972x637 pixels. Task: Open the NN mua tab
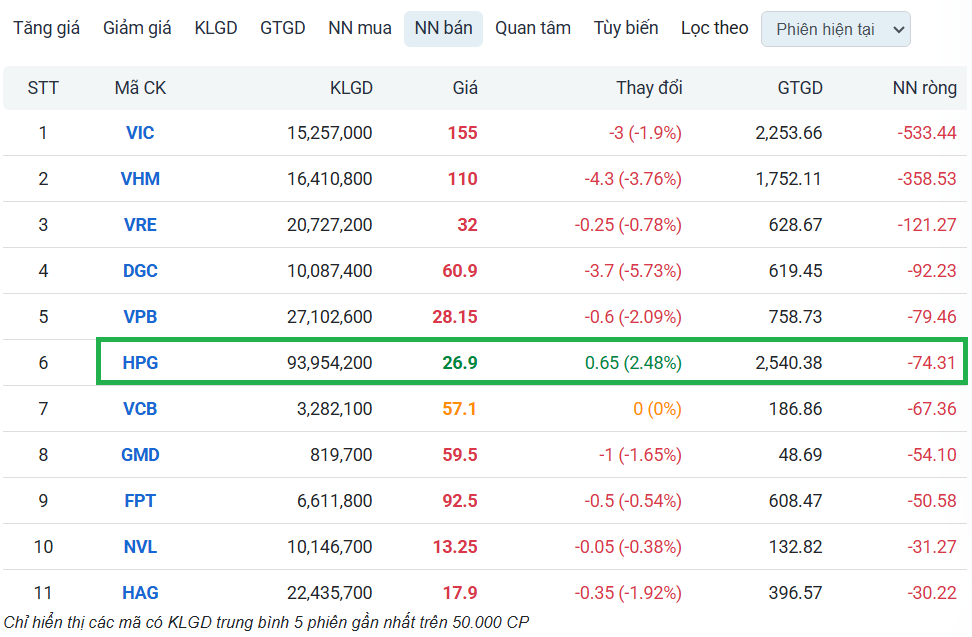point(360,28)
